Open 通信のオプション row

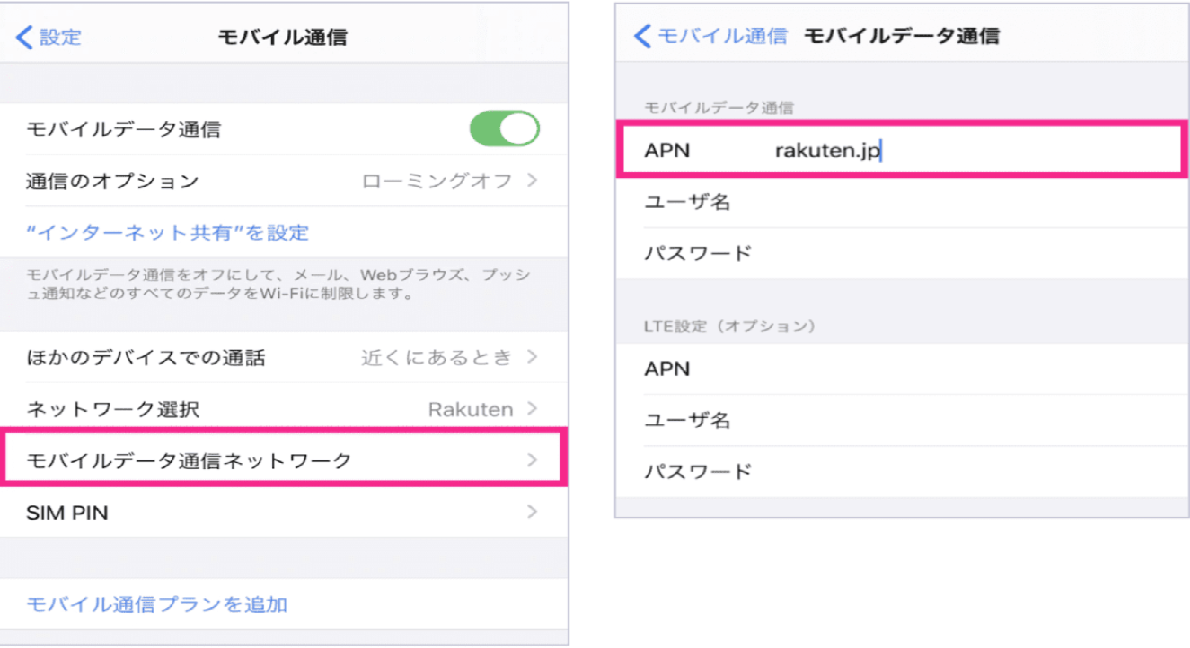(284, 181)
